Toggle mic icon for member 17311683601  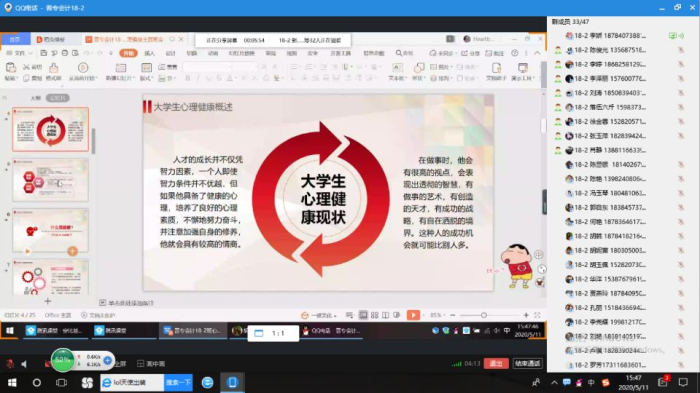[x=681, y=365]
